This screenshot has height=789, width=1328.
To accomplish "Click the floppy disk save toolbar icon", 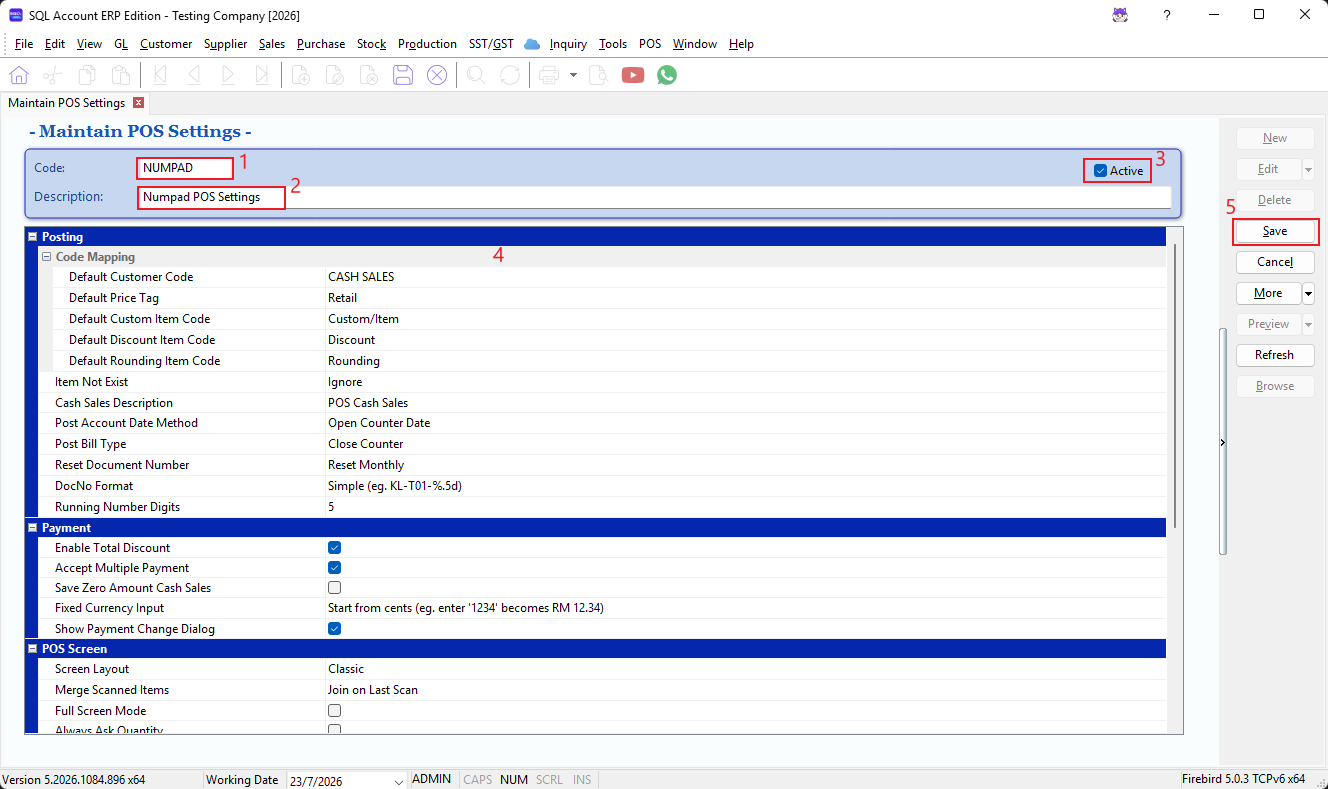I will tap(403, 75).
